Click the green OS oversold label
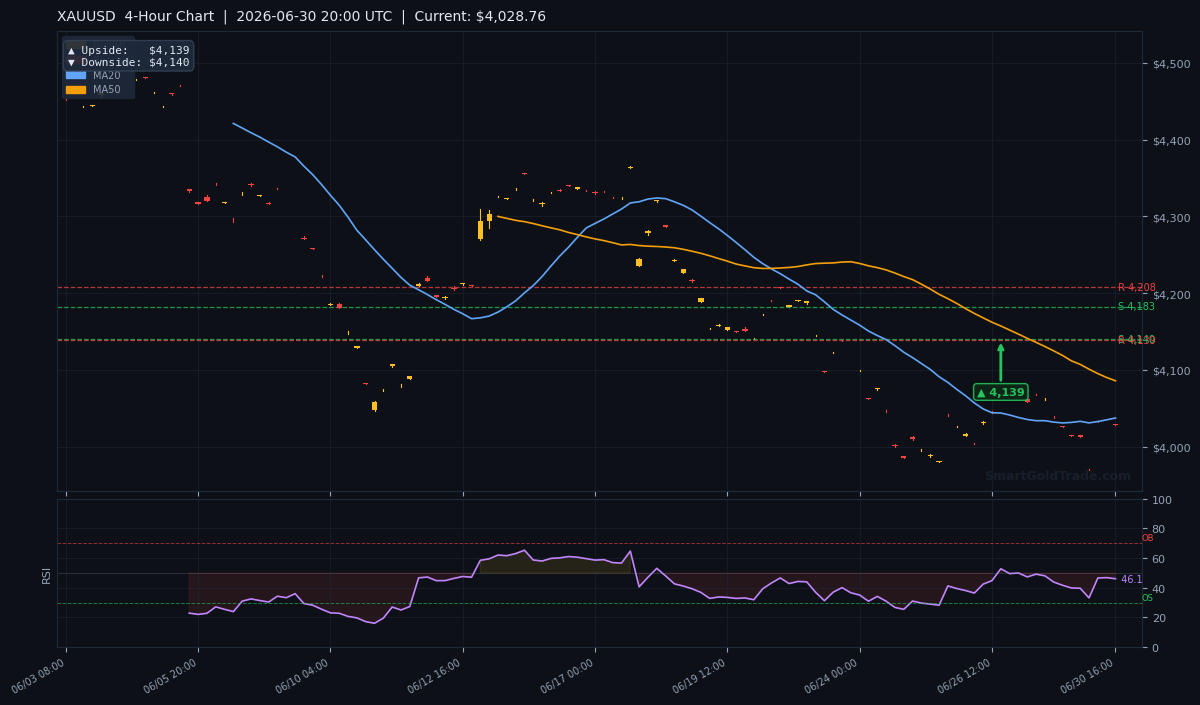1200x705 pixels. (x=1147, y=598)
